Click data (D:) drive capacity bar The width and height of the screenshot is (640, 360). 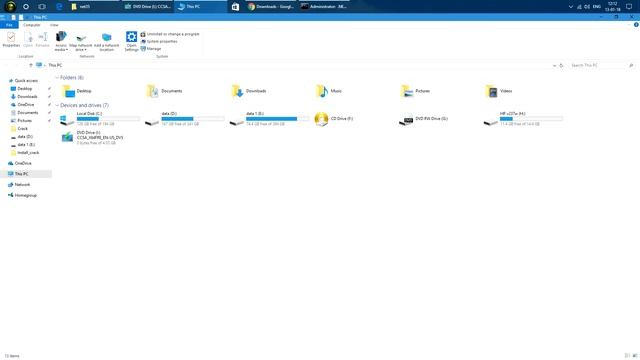[193, 119]
